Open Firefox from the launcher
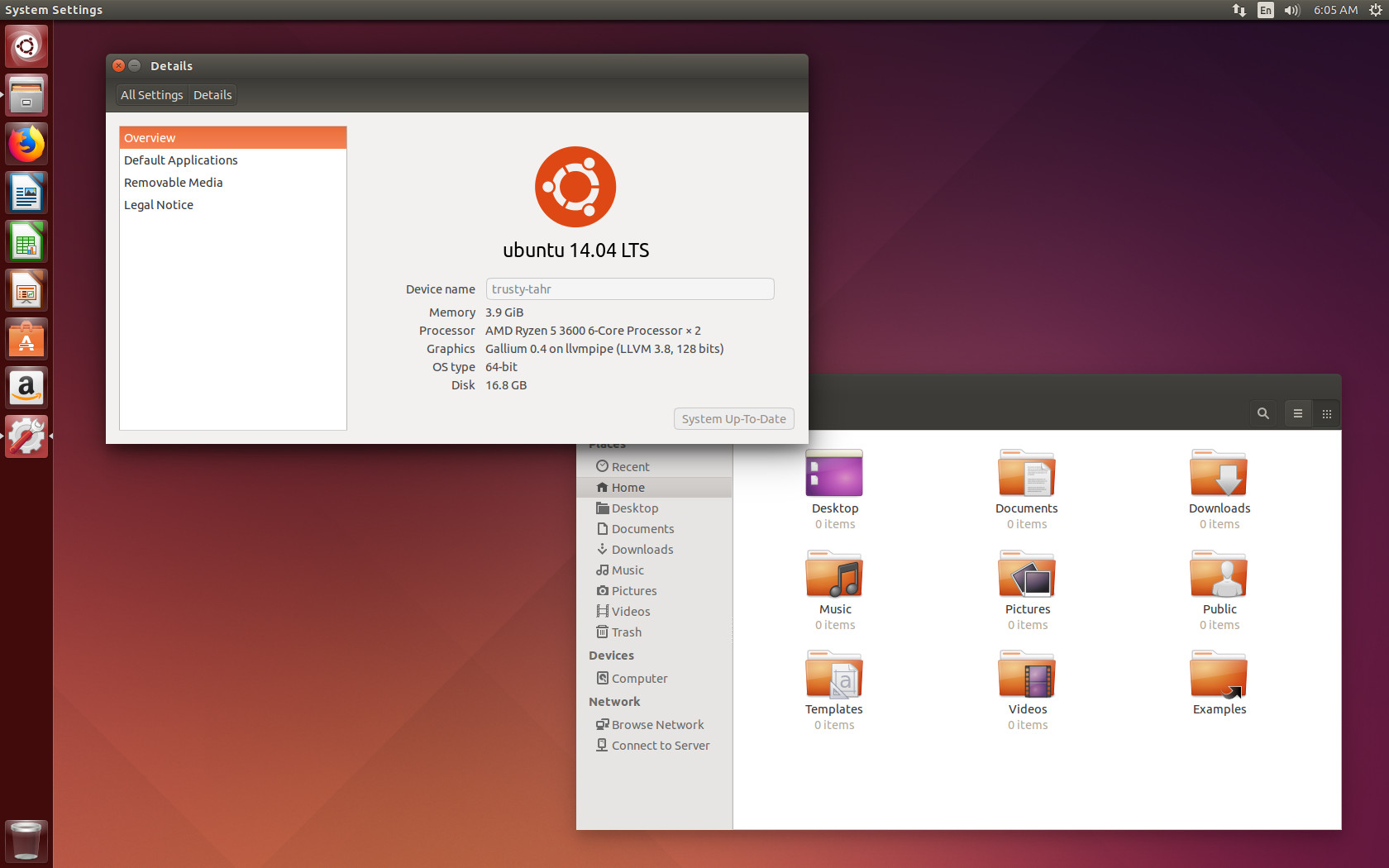The width and height of the screenshot is (1389, 868). coord(26,144)
